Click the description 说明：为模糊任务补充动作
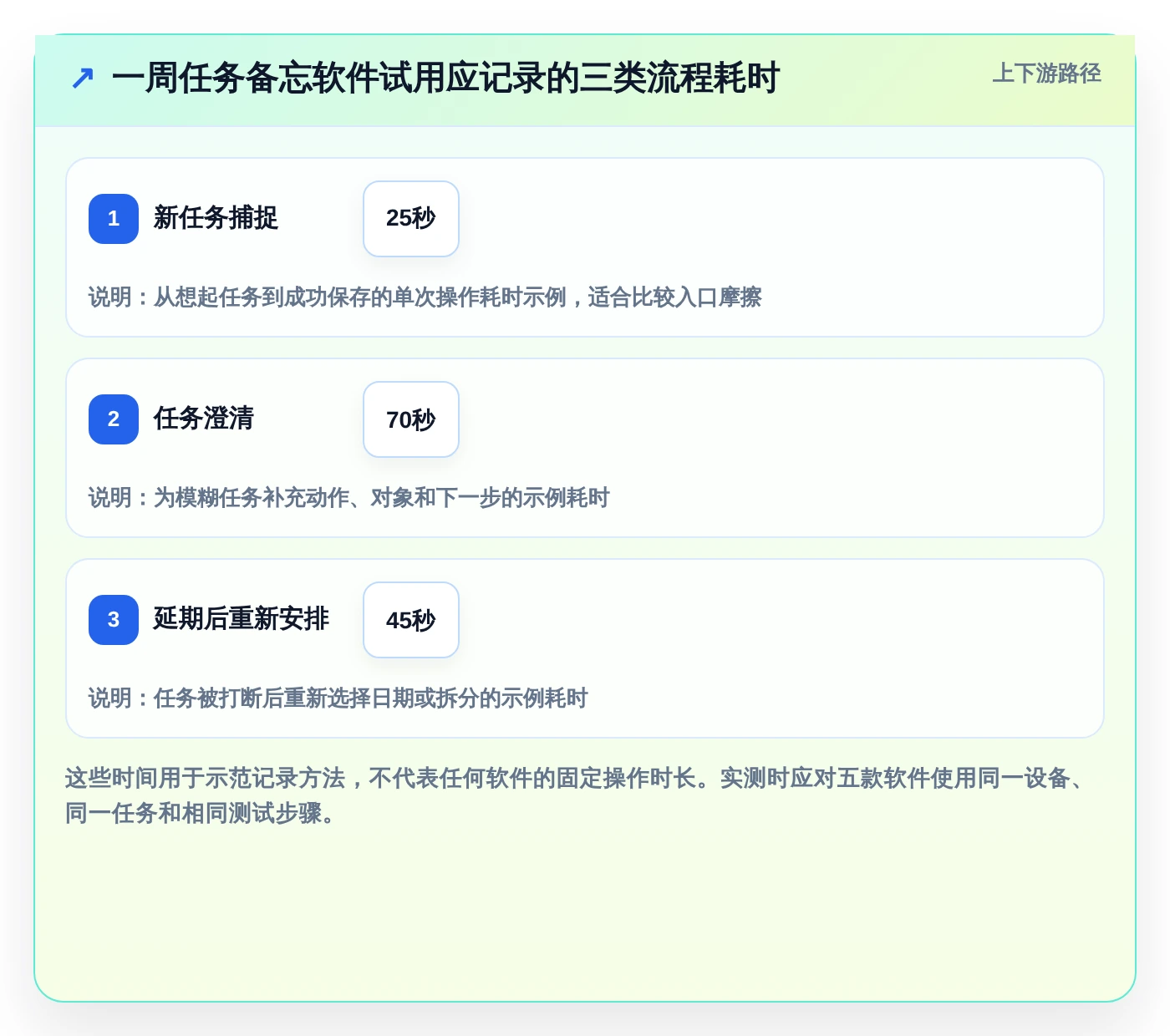 [x=348, y=498]
